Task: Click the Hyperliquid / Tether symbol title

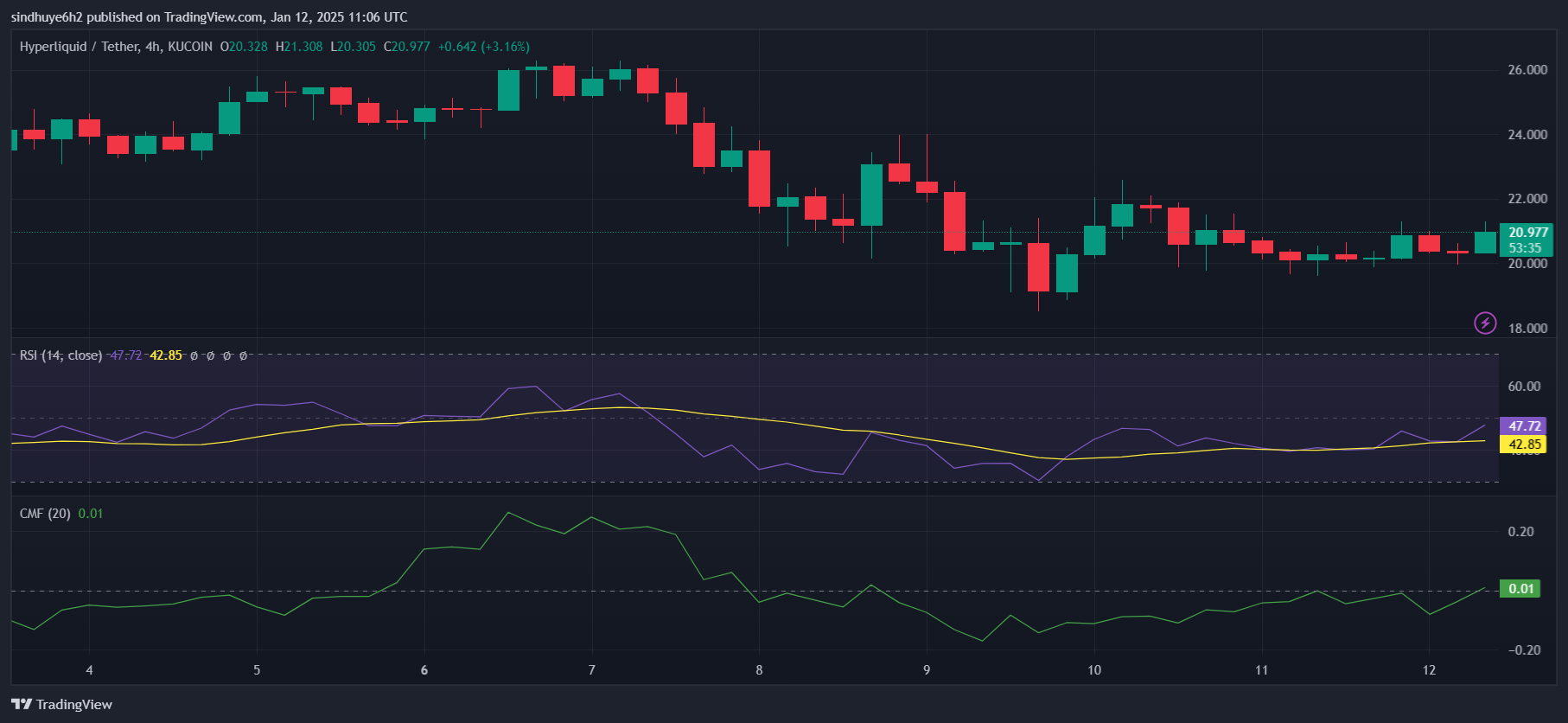Action: click(x=116, y=47)
